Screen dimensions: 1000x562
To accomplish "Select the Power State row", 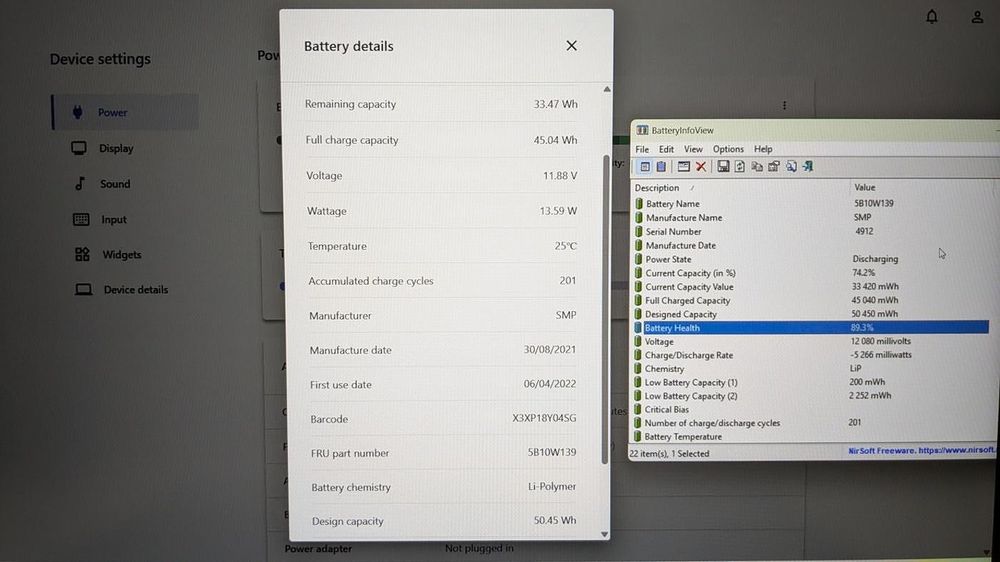I will click(x=811, y=259).
